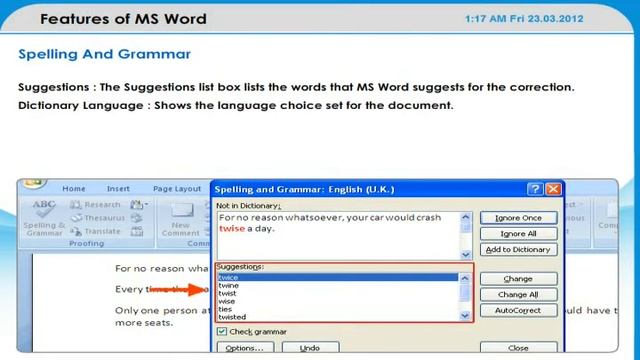Viewport: 640px width, 360px height.
Task: Toggle the Check grammar checkbox
Action: coord(222,331)
